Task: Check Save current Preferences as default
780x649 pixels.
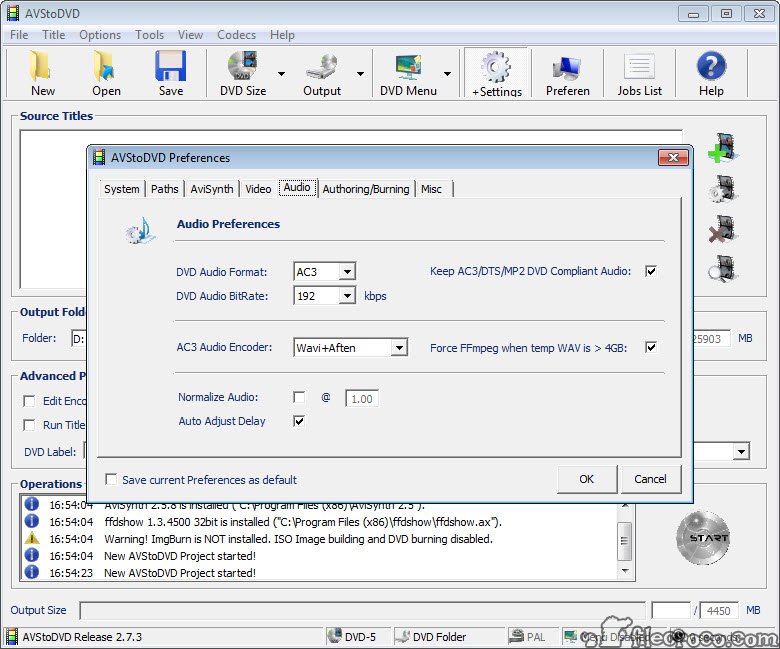Action: coord(111,479)
